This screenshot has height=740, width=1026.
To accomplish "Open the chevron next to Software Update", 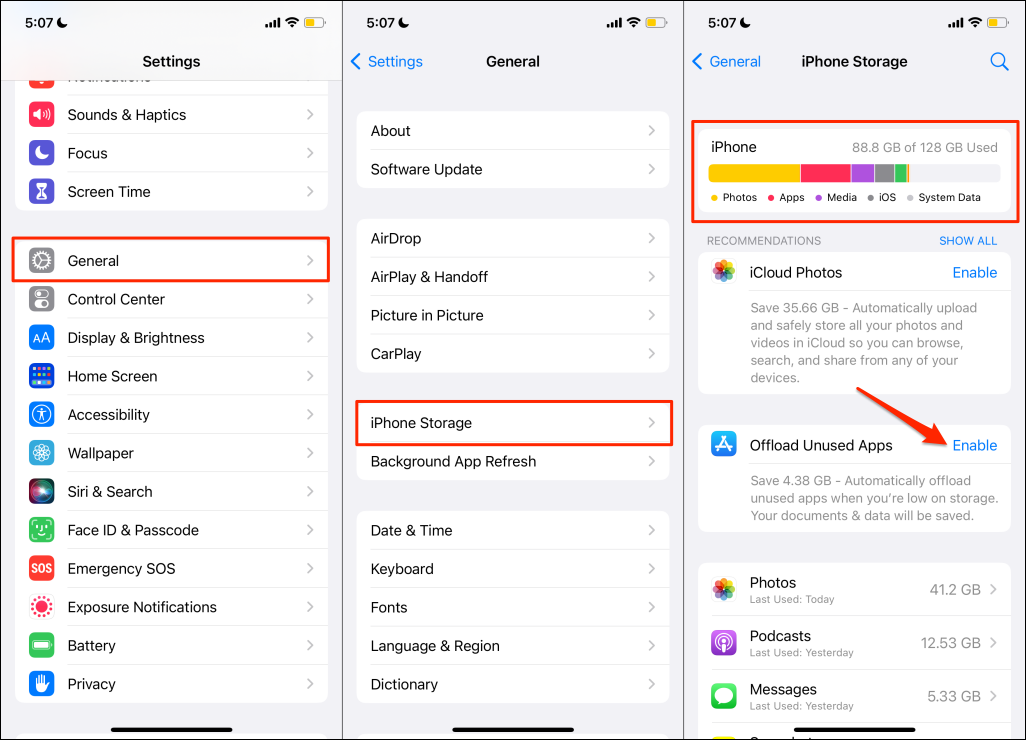I will pos(652,169).
